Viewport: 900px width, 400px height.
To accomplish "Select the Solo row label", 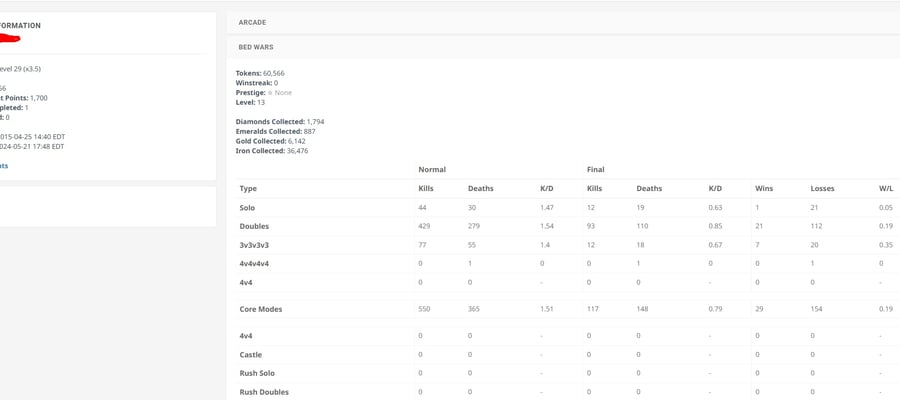I will tap(247, 208).
